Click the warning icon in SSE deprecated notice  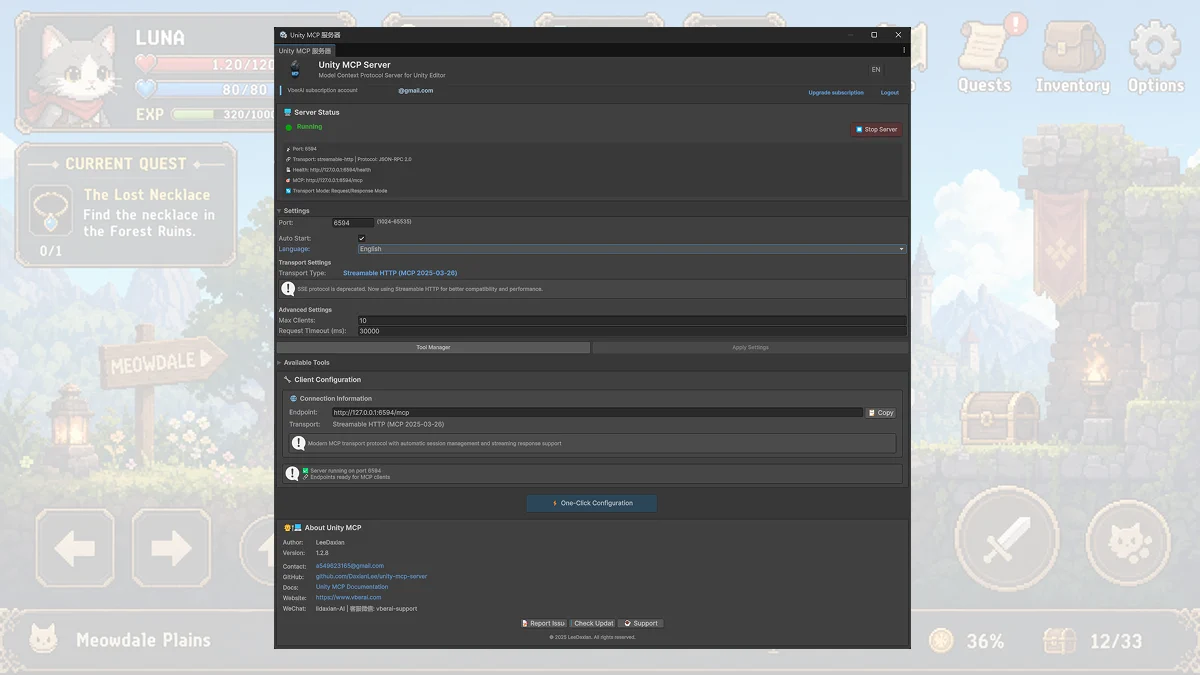tap(288, 289)
